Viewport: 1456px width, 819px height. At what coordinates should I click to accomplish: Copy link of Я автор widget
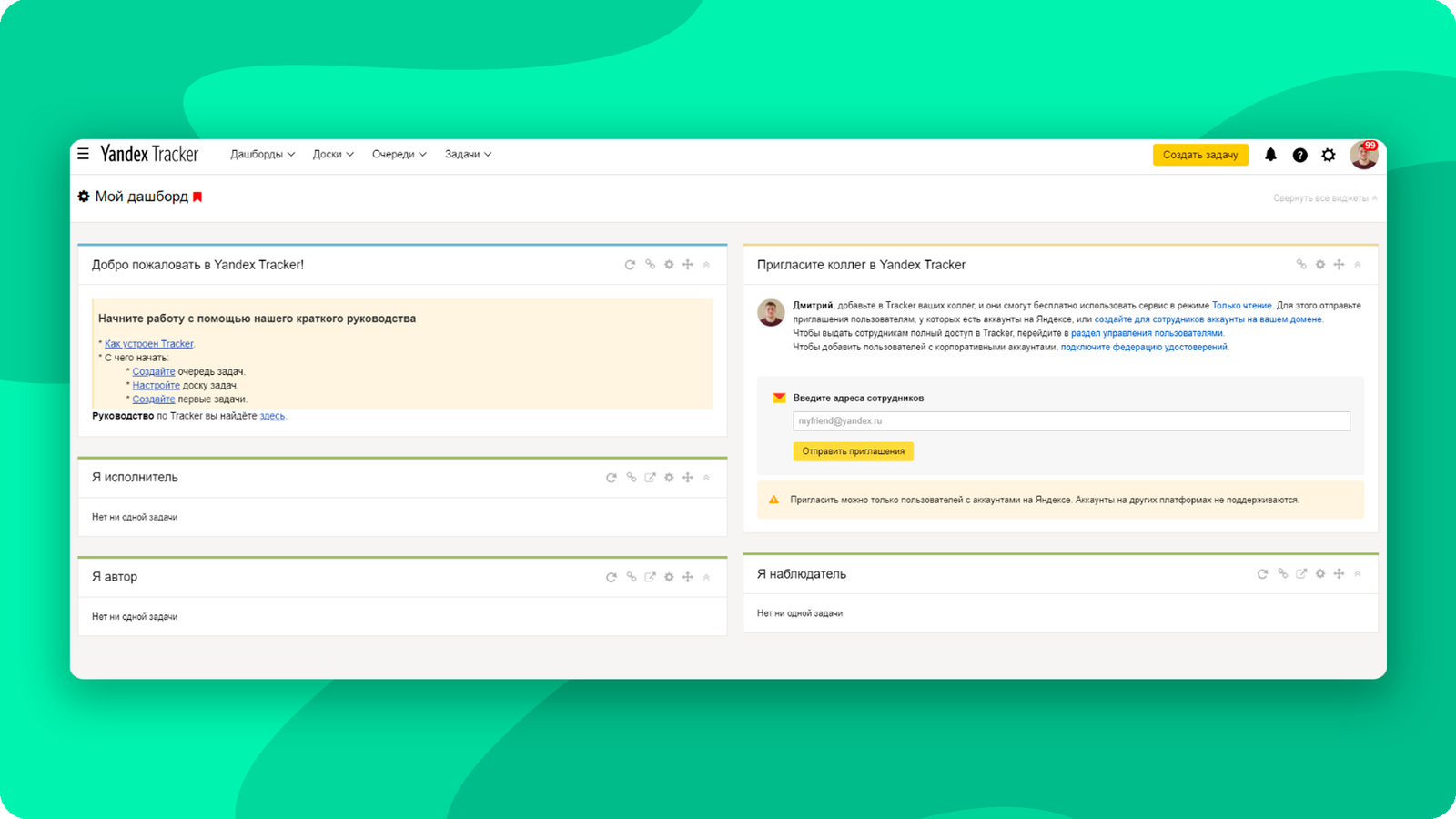point(631,577)
